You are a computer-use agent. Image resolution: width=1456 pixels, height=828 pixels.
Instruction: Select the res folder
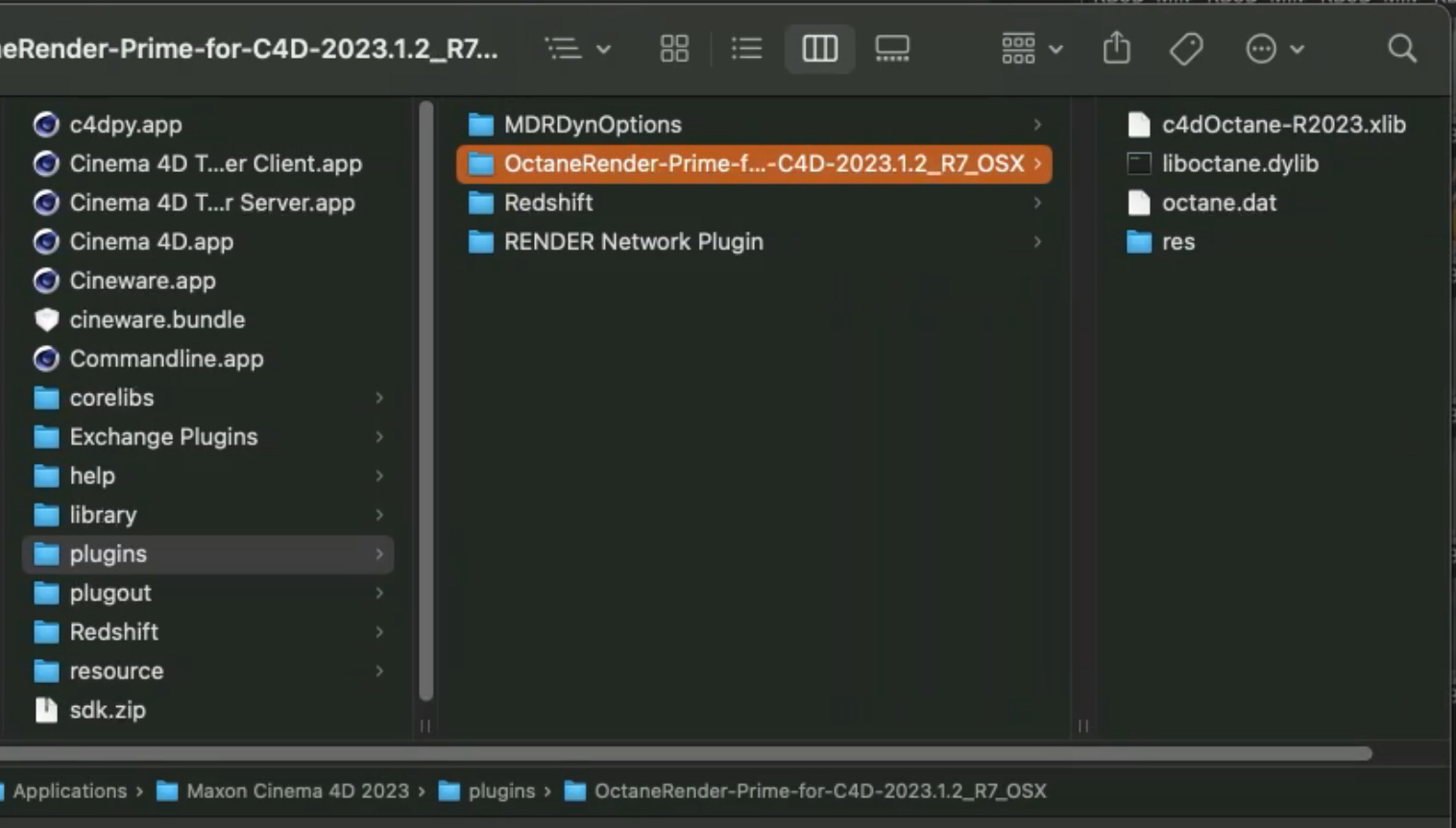[1161, 241]
